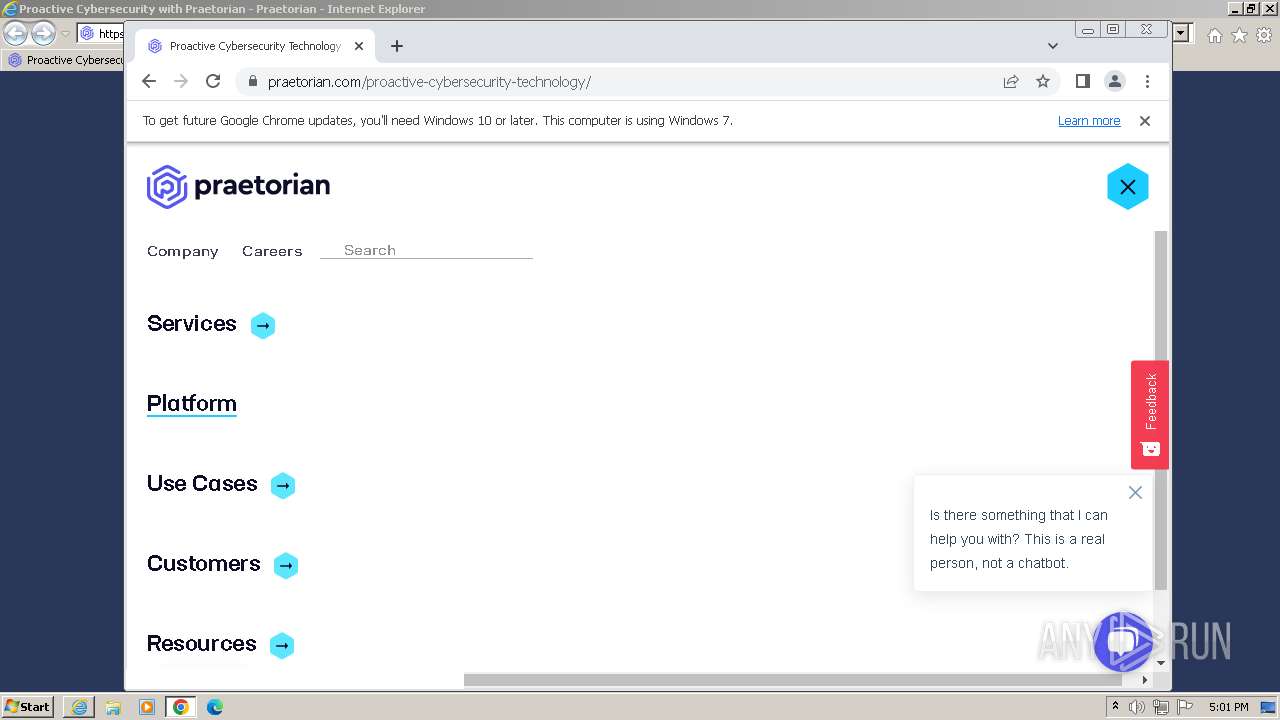
Task: Open Internet Explorer's favorites star
Action: [1240, 35]
